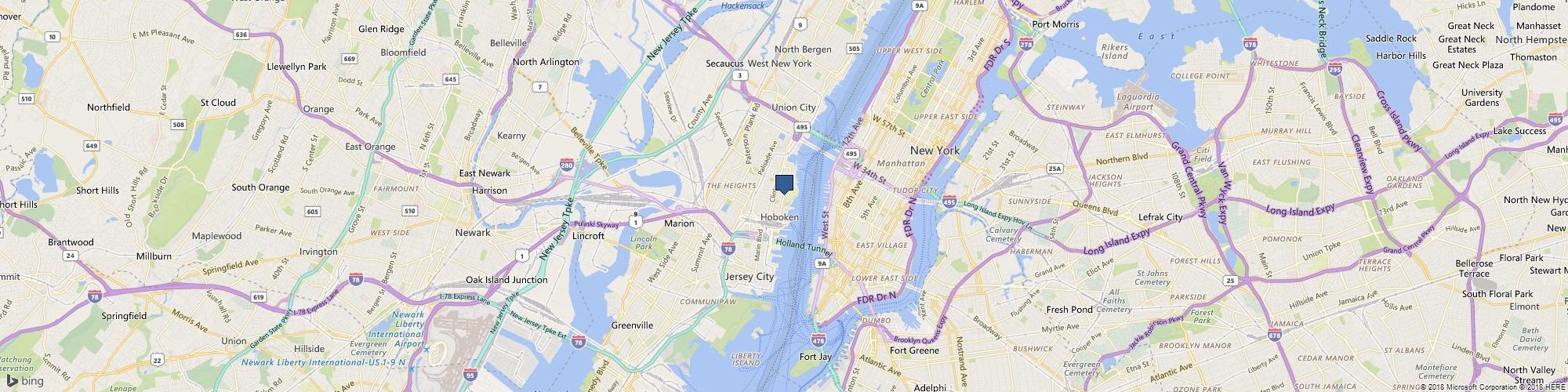Click the New York city label
Screen dimensions: 1568x392
click(935, 150)
